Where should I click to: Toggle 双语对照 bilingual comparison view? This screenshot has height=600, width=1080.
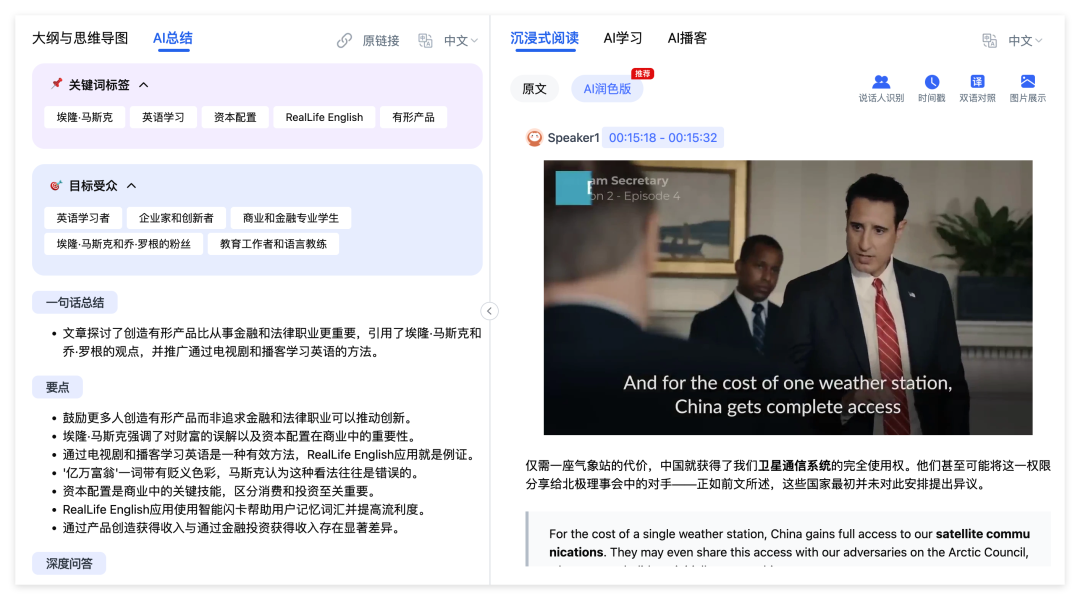pos(977,82)
